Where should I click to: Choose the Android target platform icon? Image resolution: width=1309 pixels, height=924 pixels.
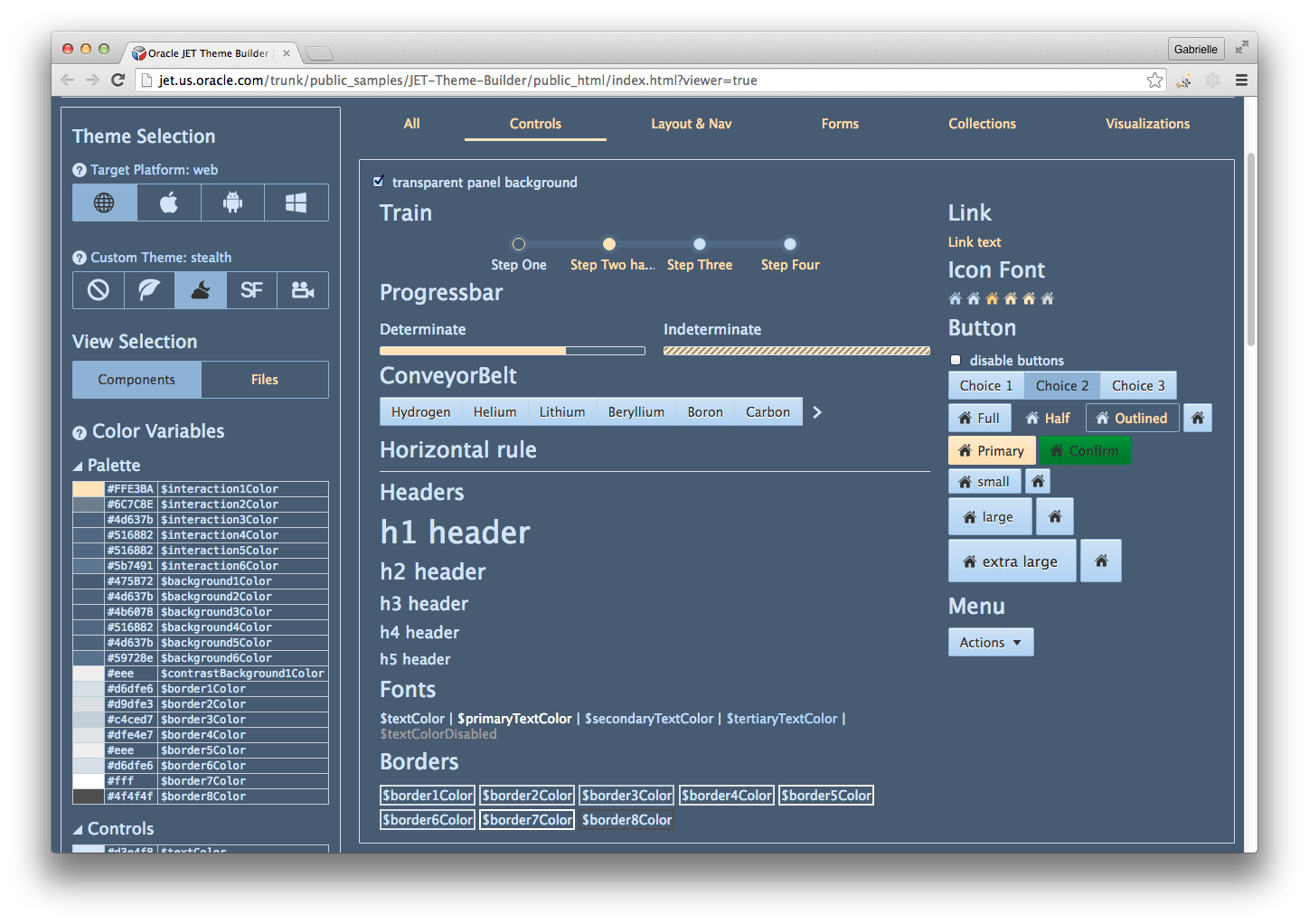[x=232, y=203]
